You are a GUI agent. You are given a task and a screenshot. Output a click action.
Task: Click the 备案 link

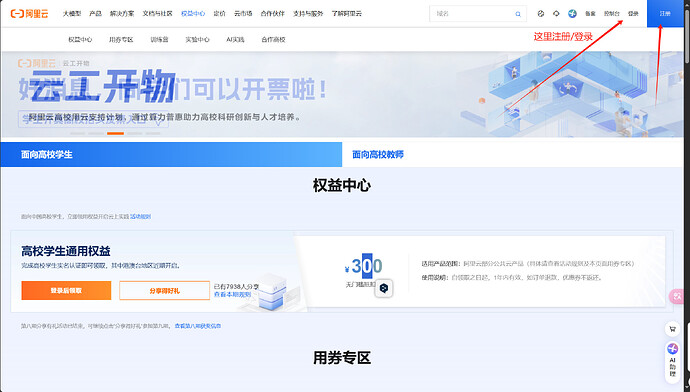590,14
